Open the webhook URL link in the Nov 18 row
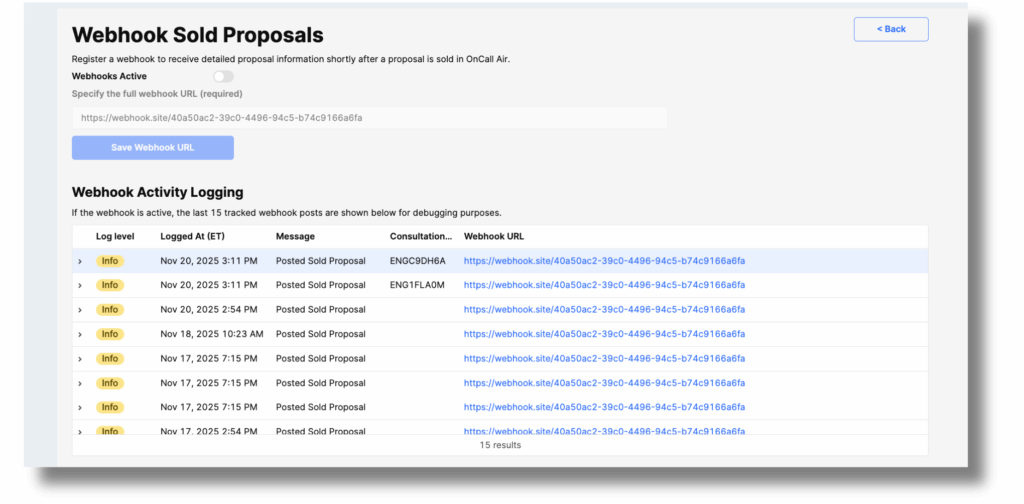The width and height of the screenshot is (1024, 504). (604, 334)
